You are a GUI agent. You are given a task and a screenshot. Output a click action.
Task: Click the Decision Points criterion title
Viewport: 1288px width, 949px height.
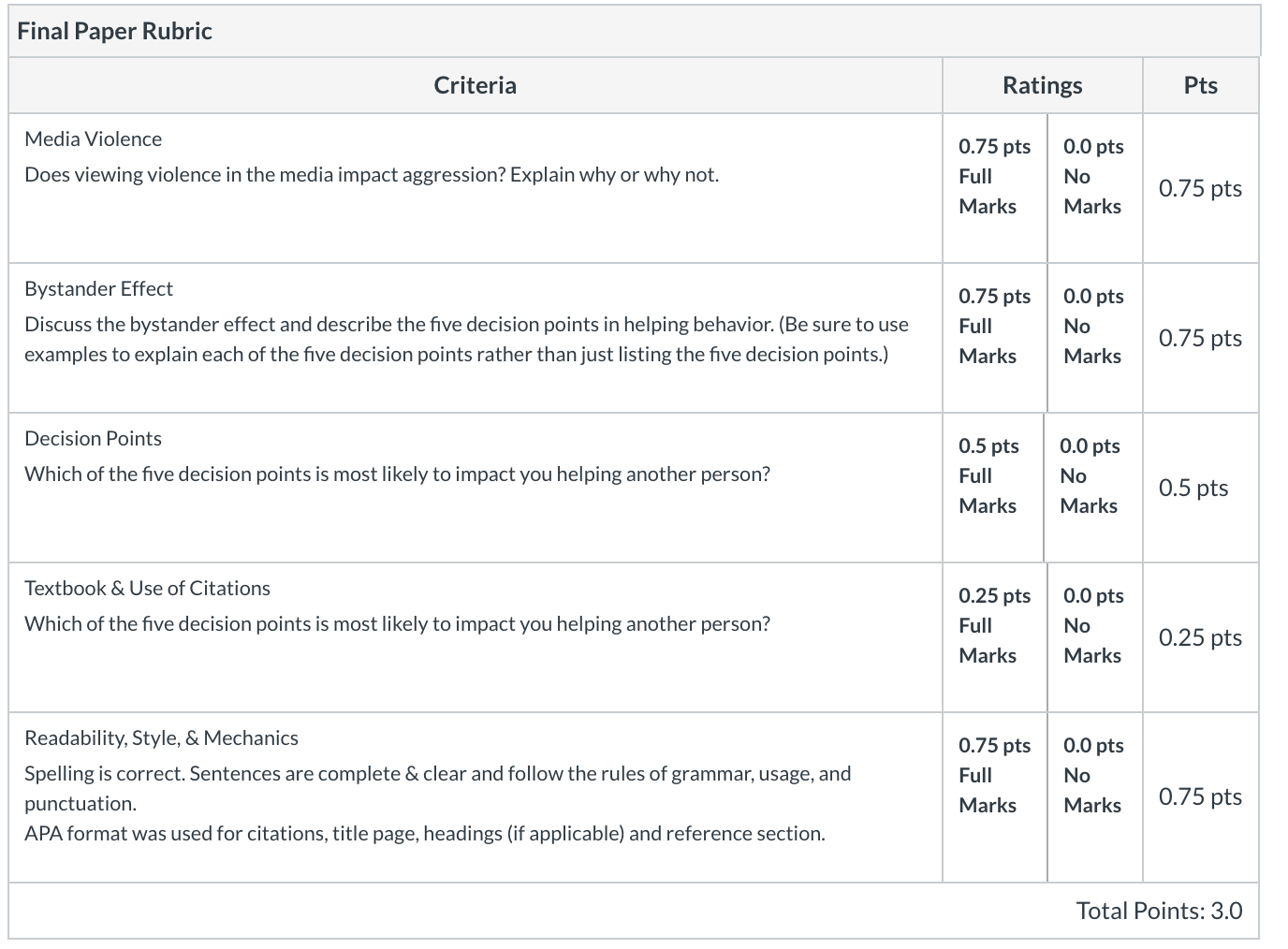pos(93,438)
